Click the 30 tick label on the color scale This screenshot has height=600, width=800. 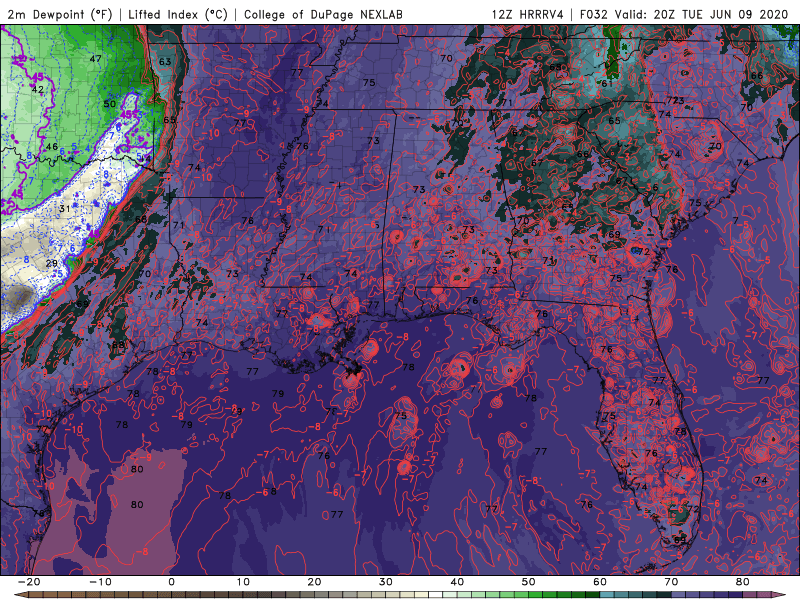(386, 582)
